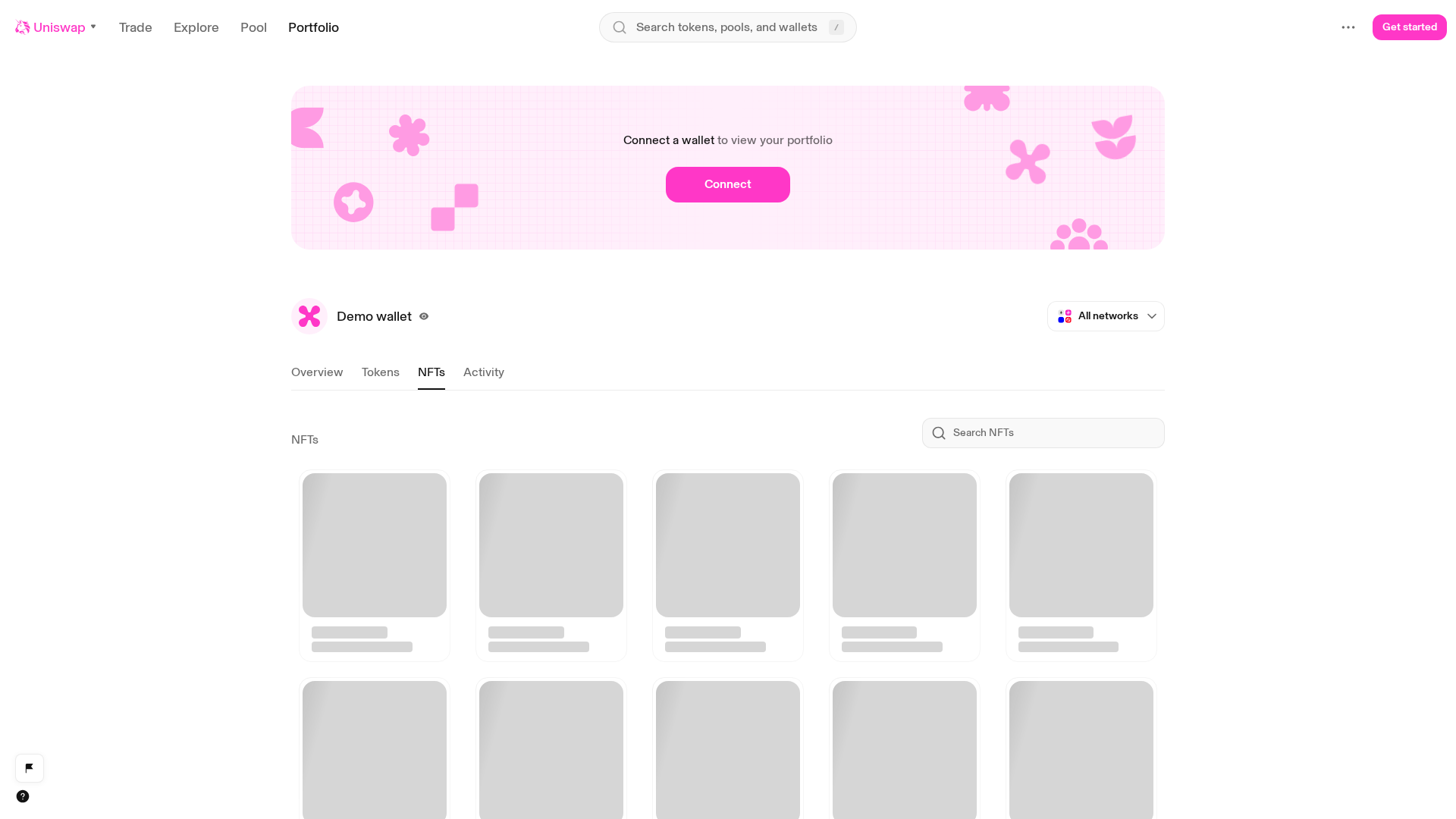1456x819 pixels.
Task: Click the Connect wallet button
Action: pos(728,184)
